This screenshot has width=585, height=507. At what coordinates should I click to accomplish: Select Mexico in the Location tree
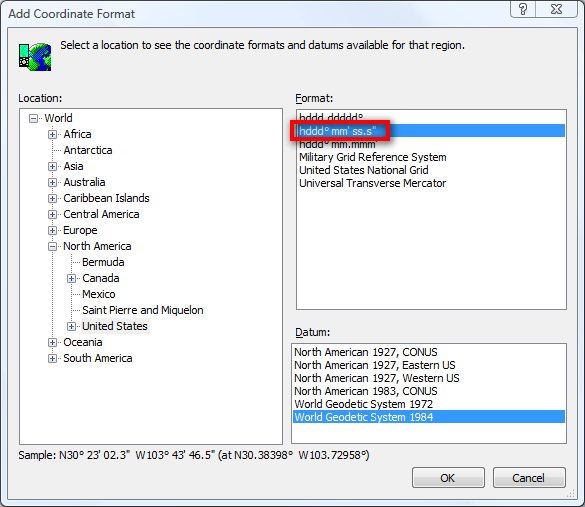(99, 294)
